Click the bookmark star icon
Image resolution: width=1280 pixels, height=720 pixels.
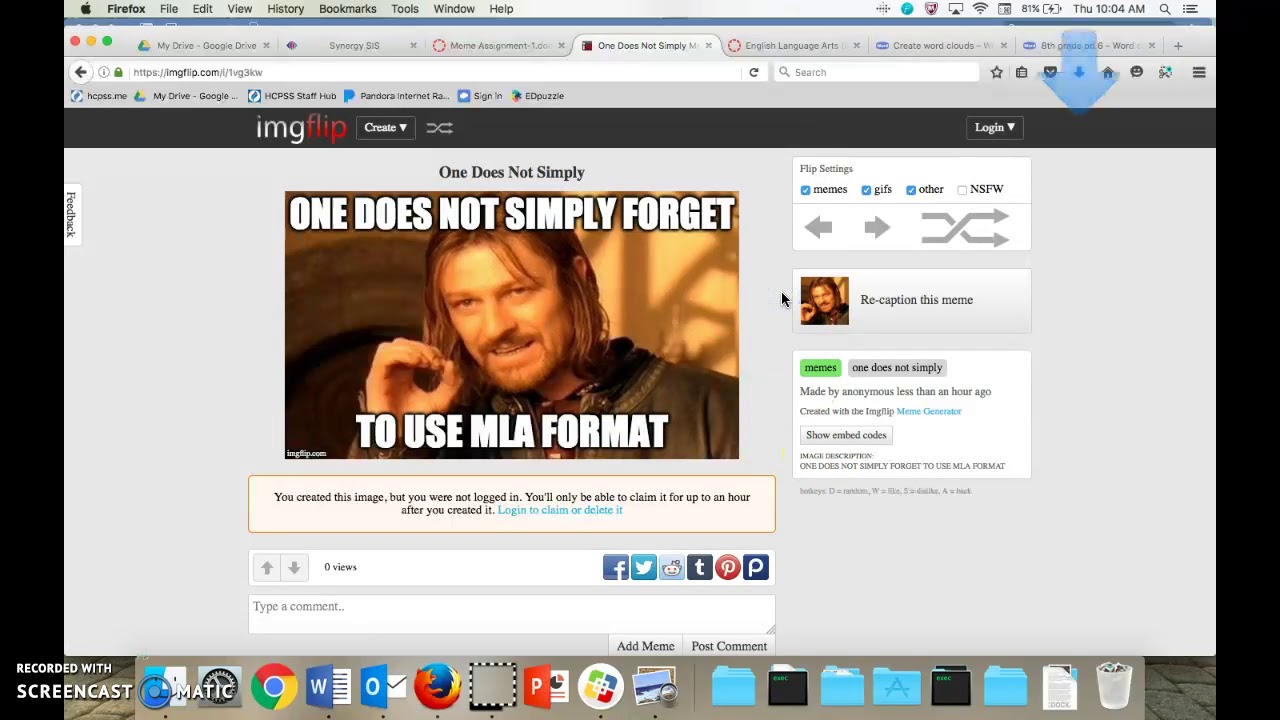[x=997, y=72]
